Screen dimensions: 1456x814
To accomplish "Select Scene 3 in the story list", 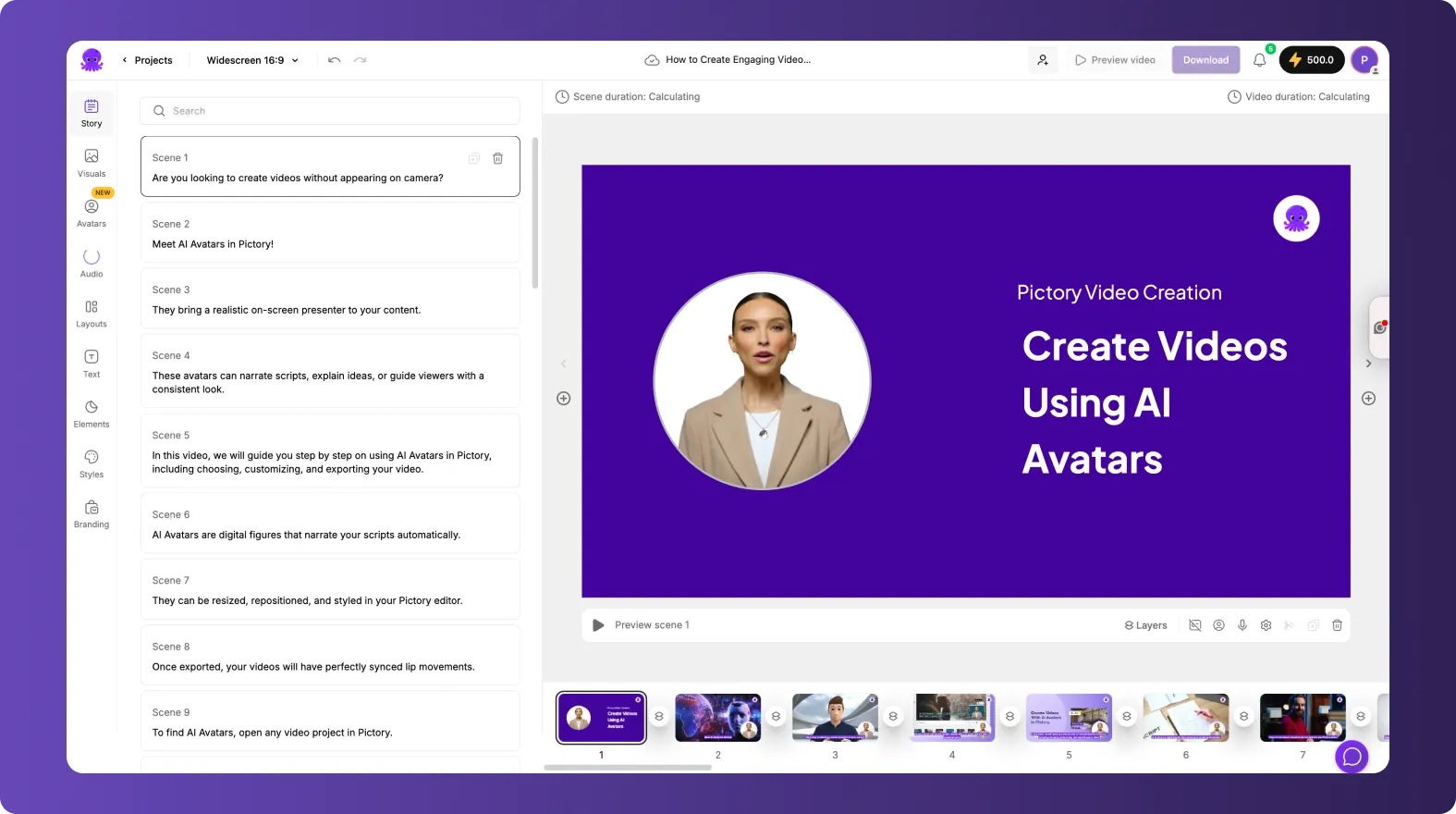I will [x=330, y=299].
